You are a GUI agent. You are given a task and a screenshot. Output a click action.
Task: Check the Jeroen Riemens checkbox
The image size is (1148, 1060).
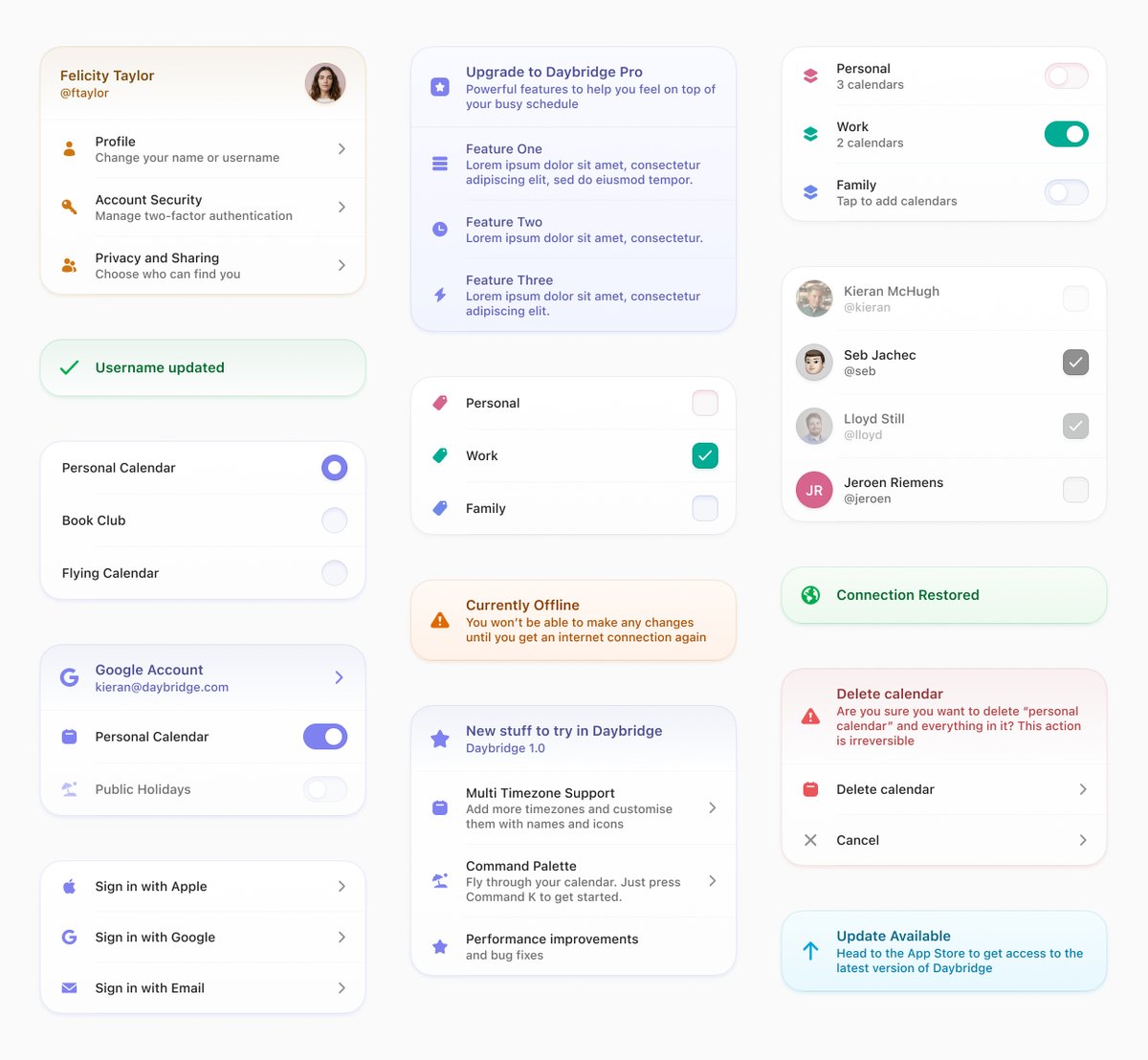(1076, 490)
